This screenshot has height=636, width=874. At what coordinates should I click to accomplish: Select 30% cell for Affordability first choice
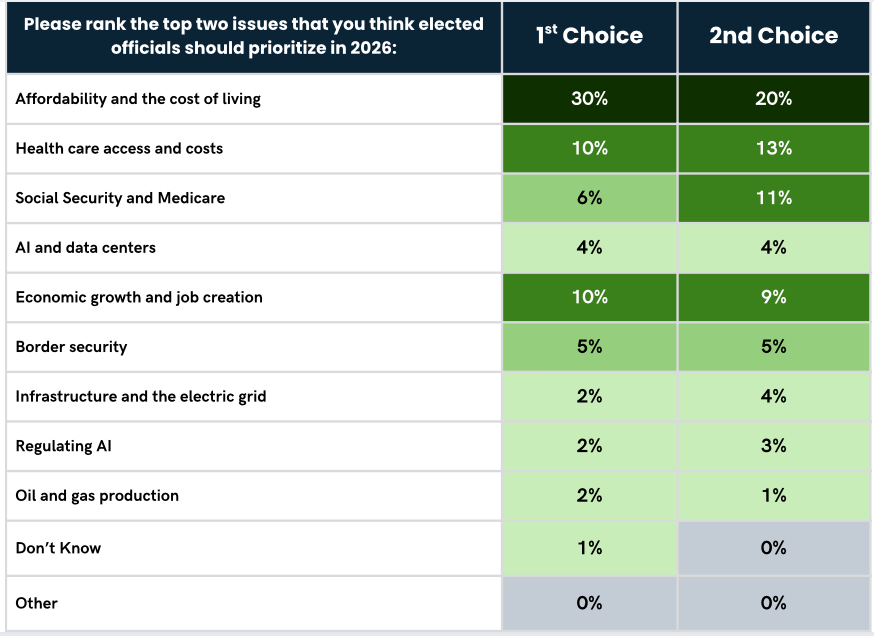pos(590,99)
